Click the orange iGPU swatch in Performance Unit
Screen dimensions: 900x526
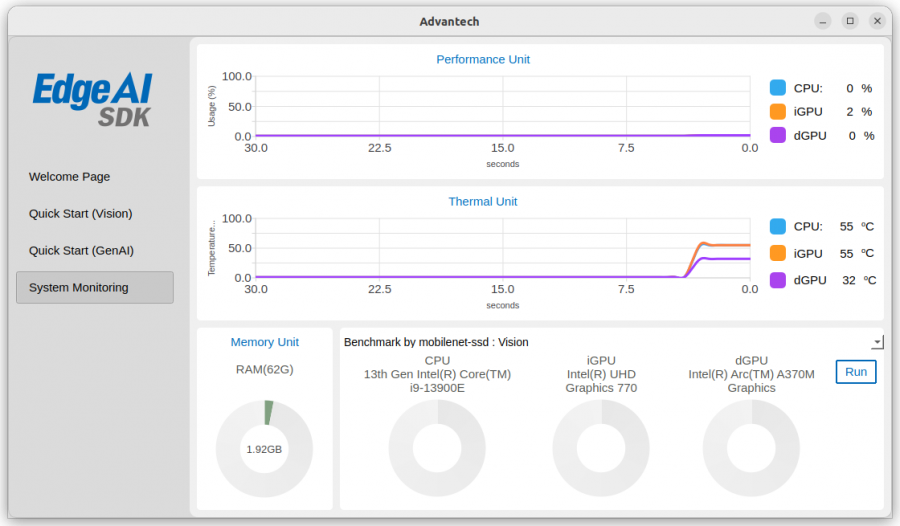pos(778,111)
